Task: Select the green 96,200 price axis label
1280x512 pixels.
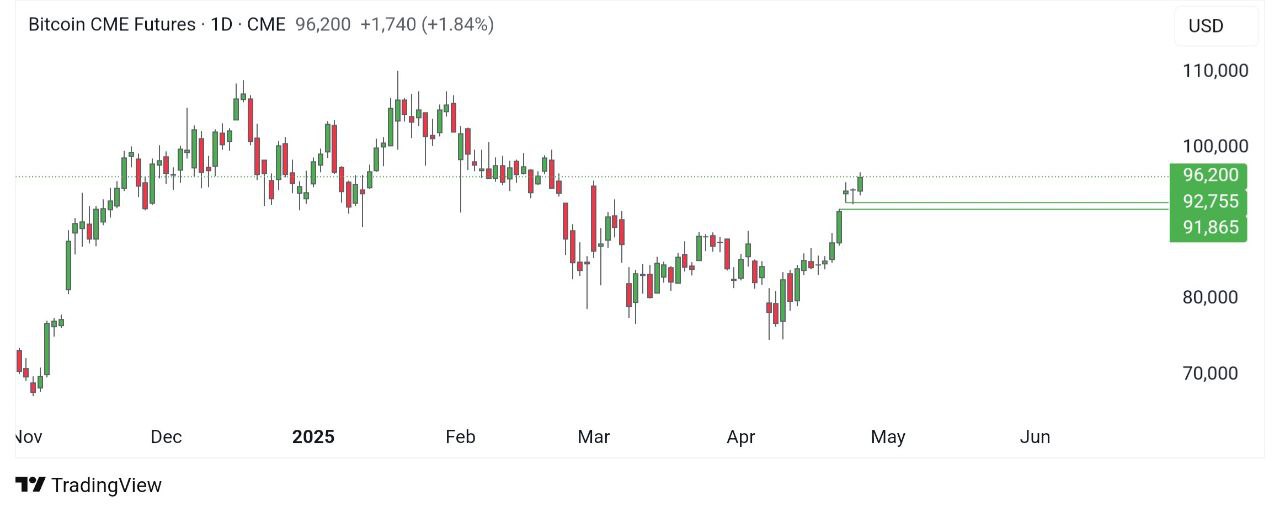Action: pos(1209,175)
